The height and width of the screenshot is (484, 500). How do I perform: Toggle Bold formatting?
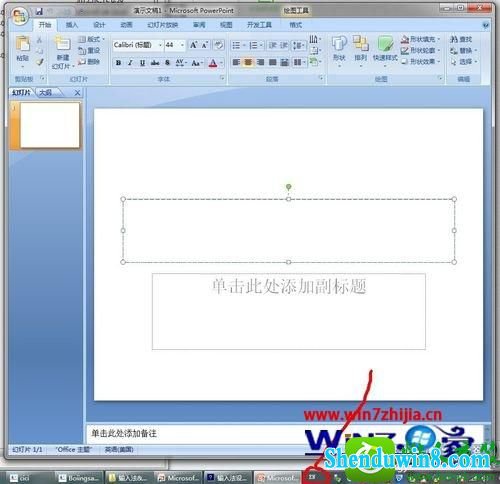pyautogui.click(x=118, y=63)
